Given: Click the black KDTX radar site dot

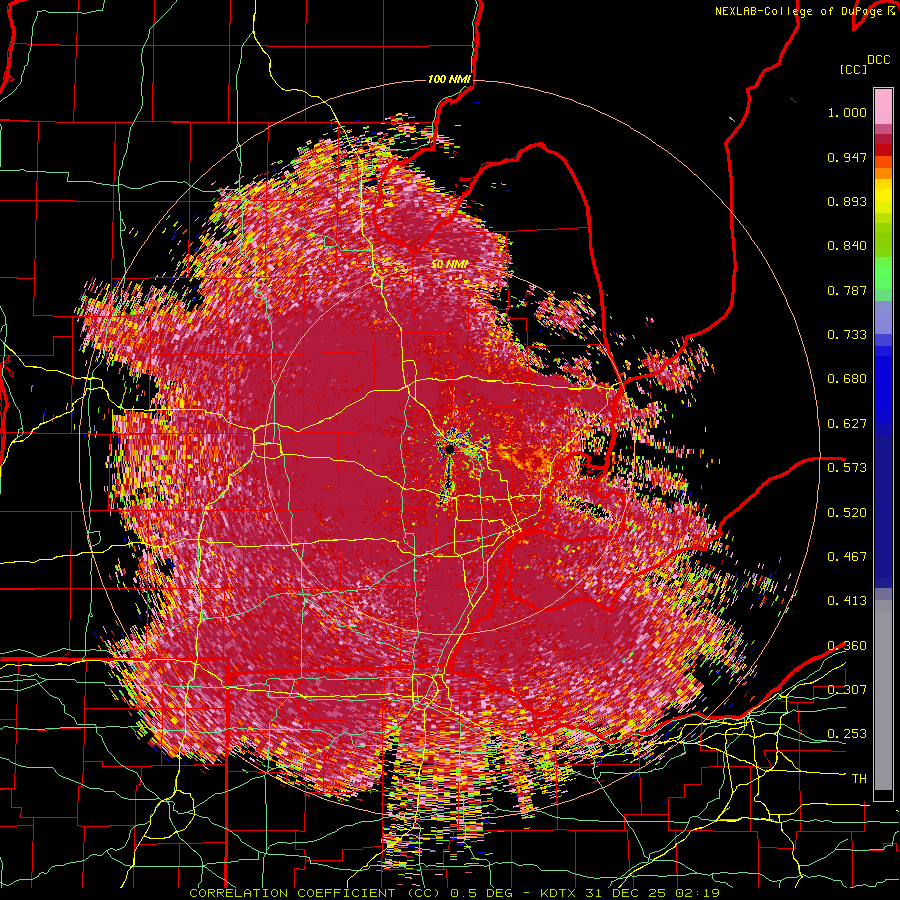Looking at the screenshot, I should [x=450, y=449].
